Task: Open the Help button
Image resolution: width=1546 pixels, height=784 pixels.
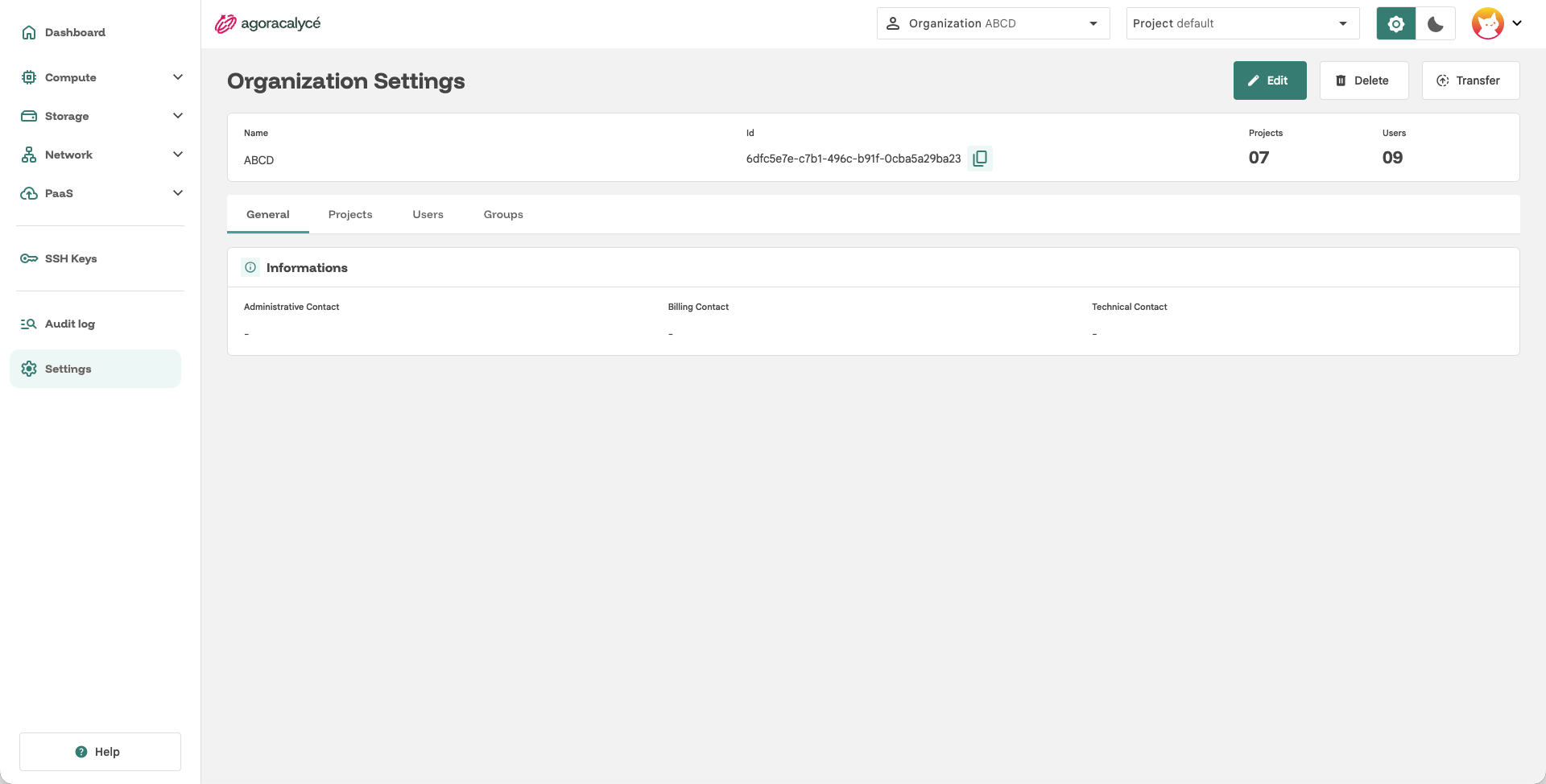Action: coord(100,752)
